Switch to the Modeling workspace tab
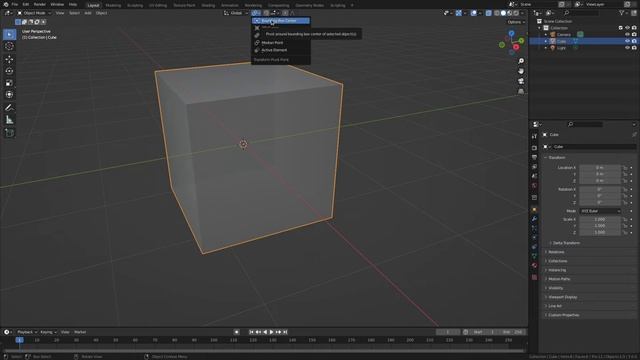Screen dimensions: 640x360 (x=113, y=5)
